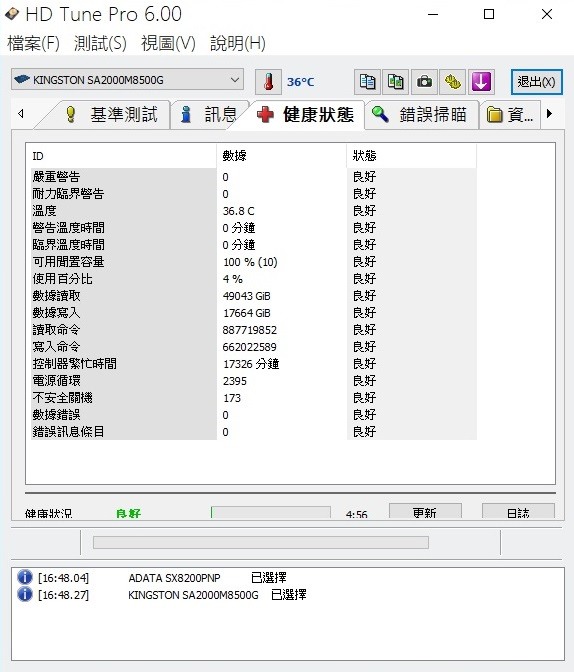Click the 2395 power cycle value
This screenshot has height=672, width=574.
[x=234, y=381]
